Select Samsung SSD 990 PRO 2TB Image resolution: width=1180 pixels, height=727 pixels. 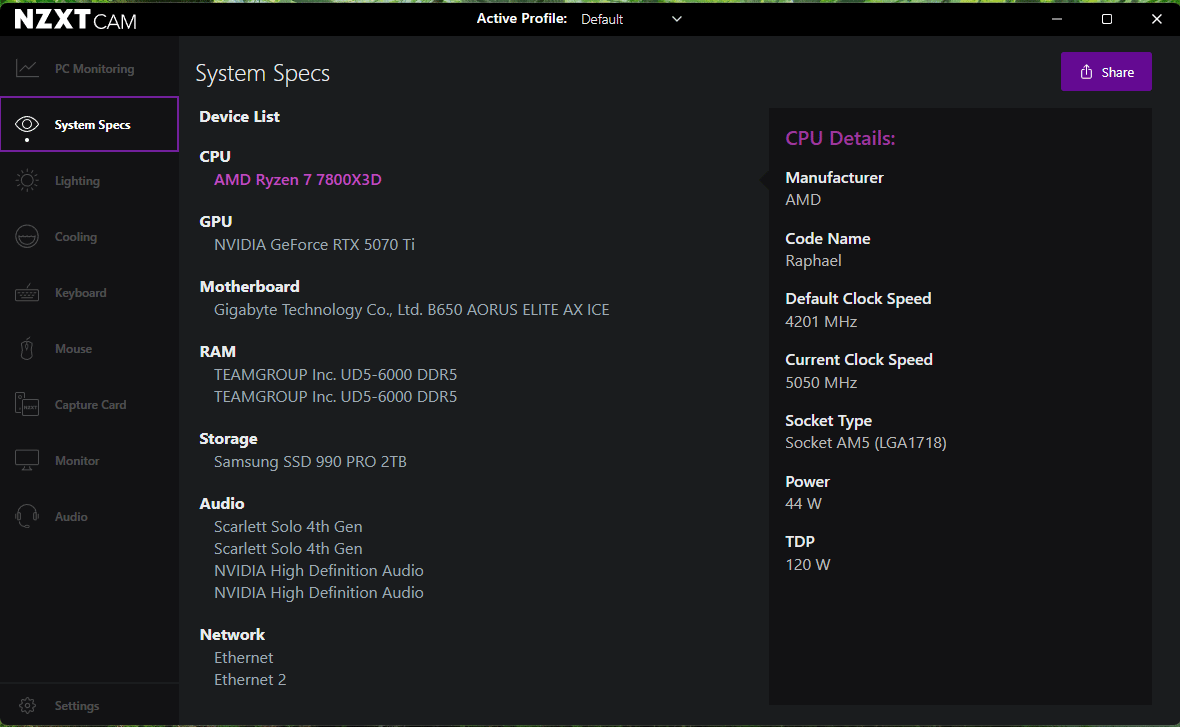coord(310,462)
